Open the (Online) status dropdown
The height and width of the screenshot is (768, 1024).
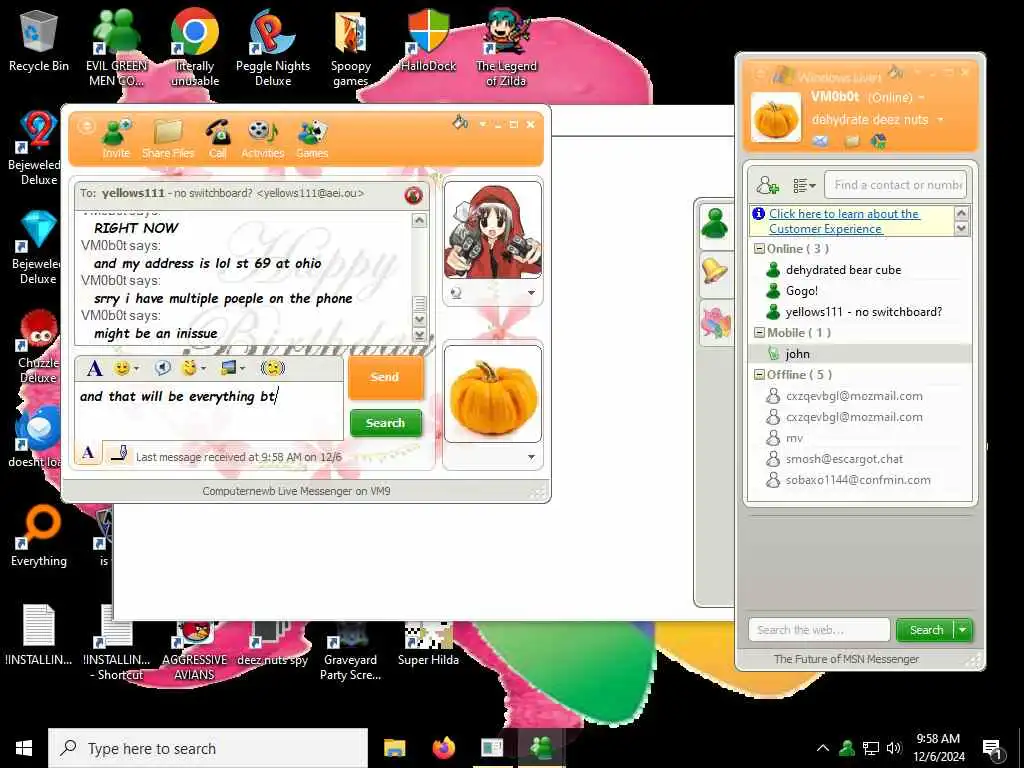[895, 97]
